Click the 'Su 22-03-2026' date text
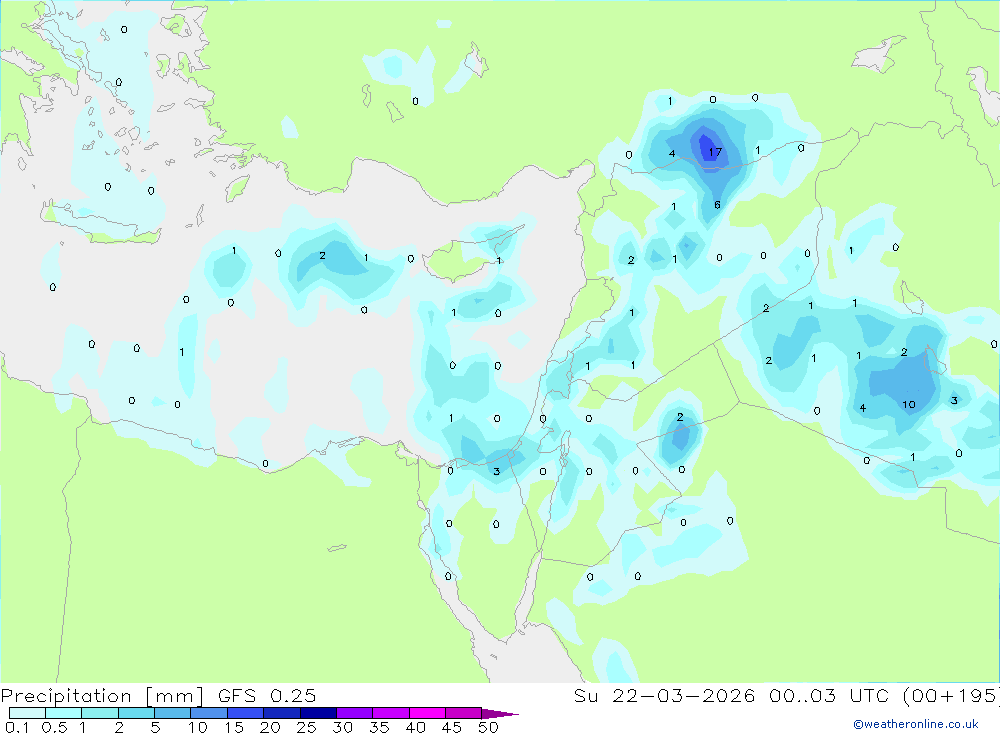 [664, 696]
